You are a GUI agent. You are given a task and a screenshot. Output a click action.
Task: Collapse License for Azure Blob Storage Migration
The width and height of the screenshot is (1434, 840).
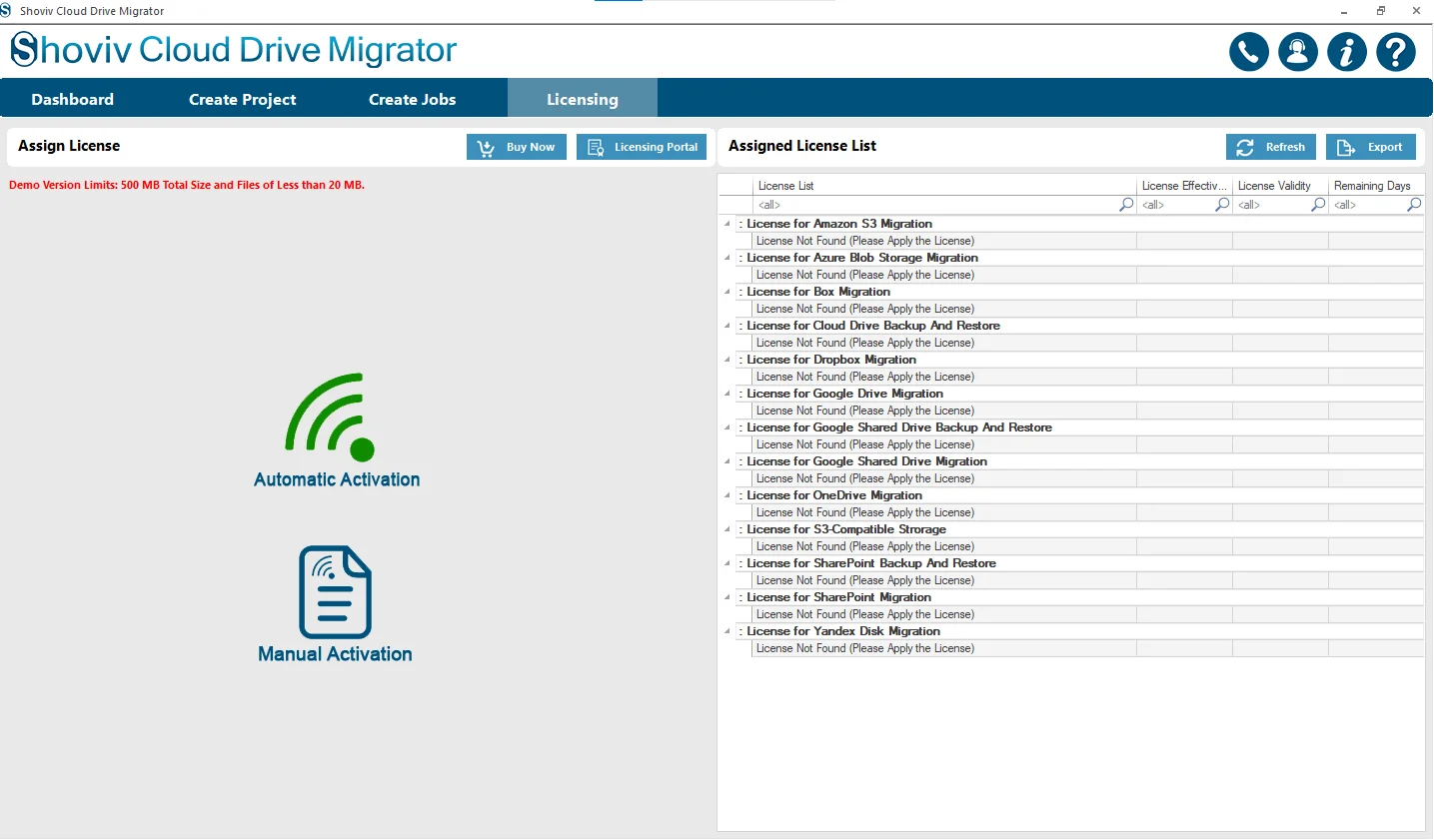pos(727,258)
